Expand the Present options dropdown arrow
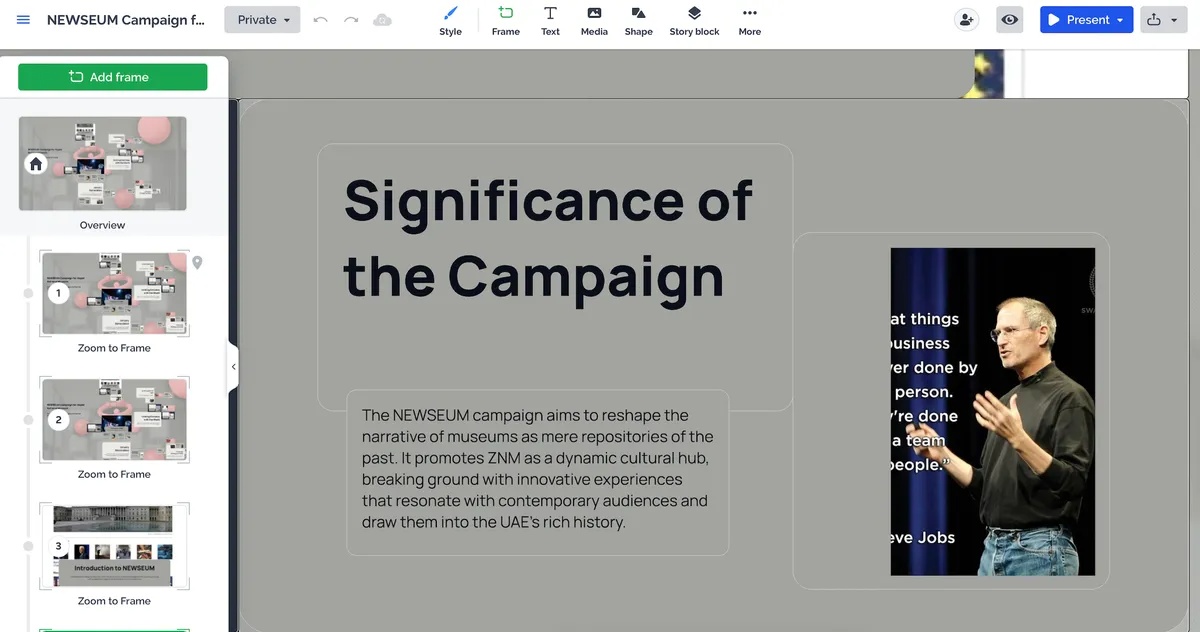The height and width of the screenshot is (632, 1200). pos(1118,19)
